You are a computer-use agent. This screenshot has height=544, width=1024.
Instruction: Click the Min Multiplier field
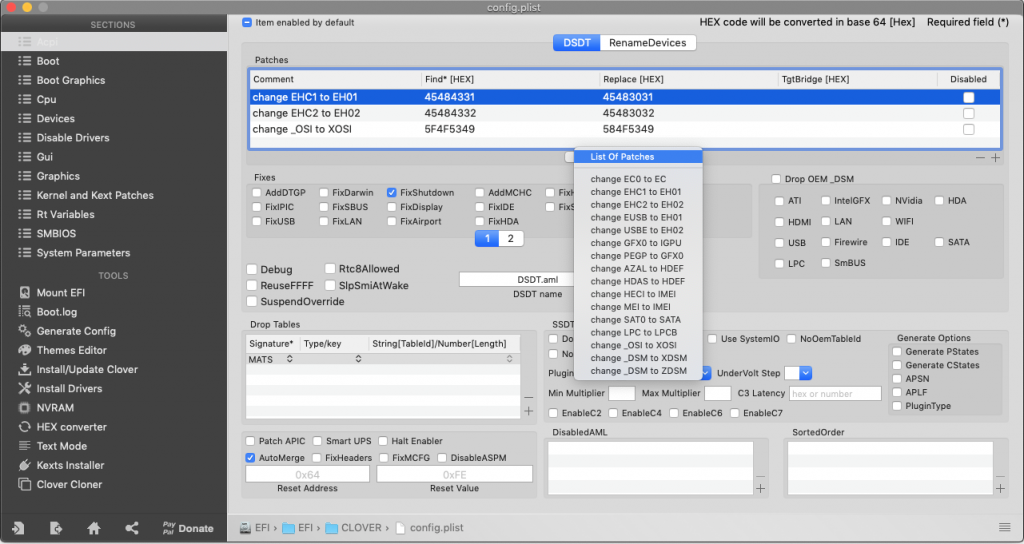coord(622,394)
